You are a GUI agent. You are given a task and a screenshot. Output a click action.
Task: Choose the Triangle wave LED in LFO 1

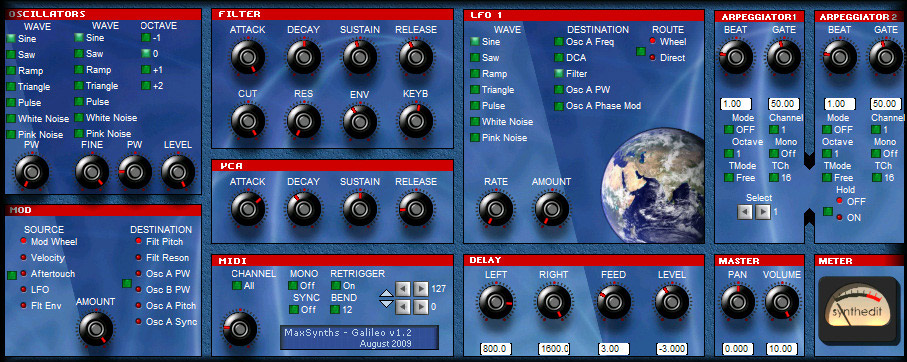475,90
